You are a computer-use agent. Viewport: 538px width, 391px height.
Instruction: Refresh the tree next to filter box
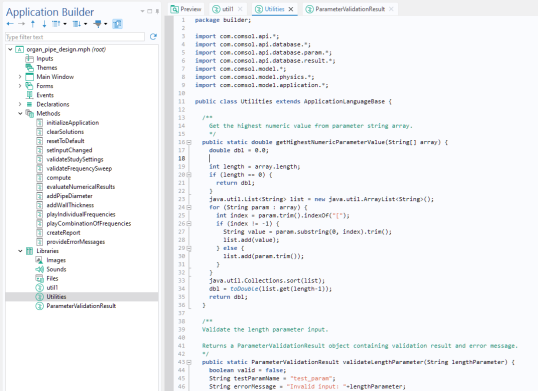click(x=153, y=37)
